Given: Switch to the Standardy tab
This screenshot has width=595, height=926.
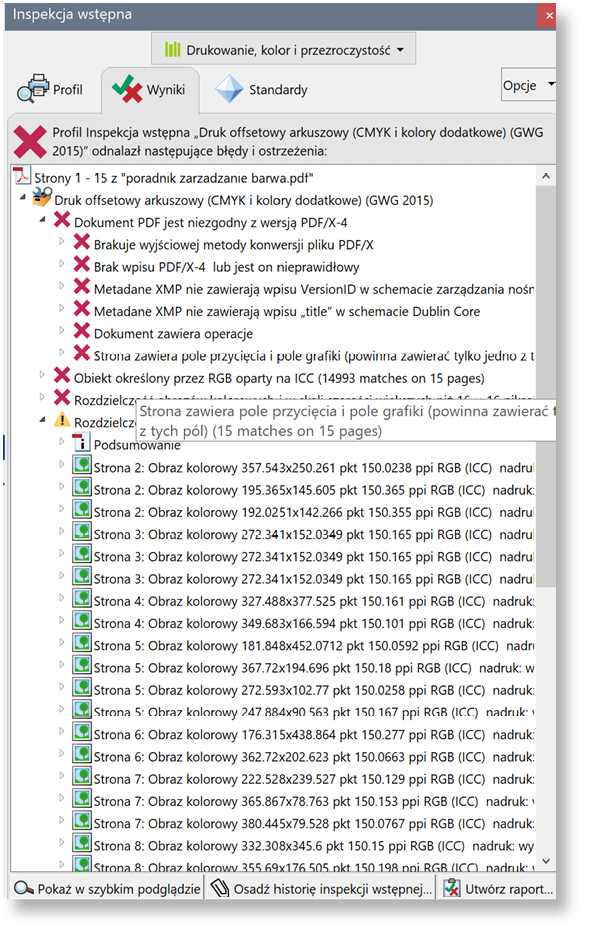Looking at the screenshot, I should coord(261,90).
